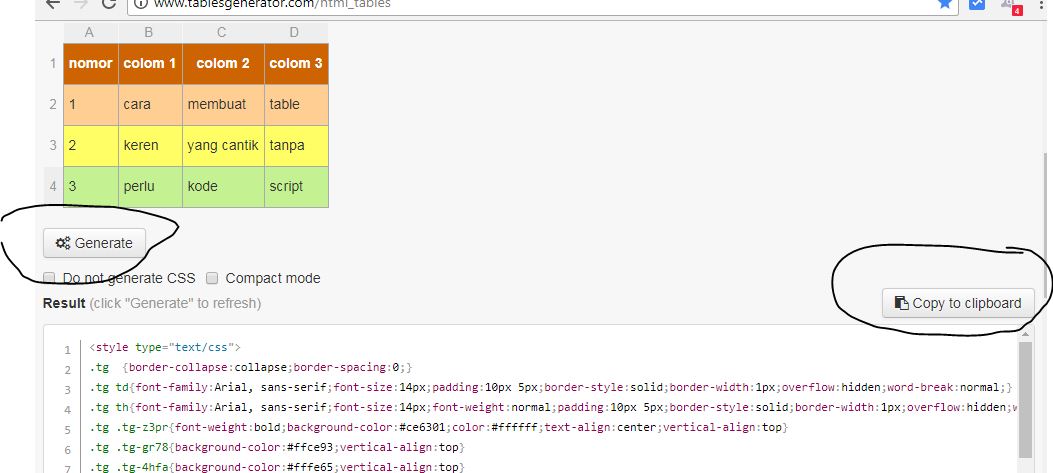Select row 1 header number

point(53,64)
